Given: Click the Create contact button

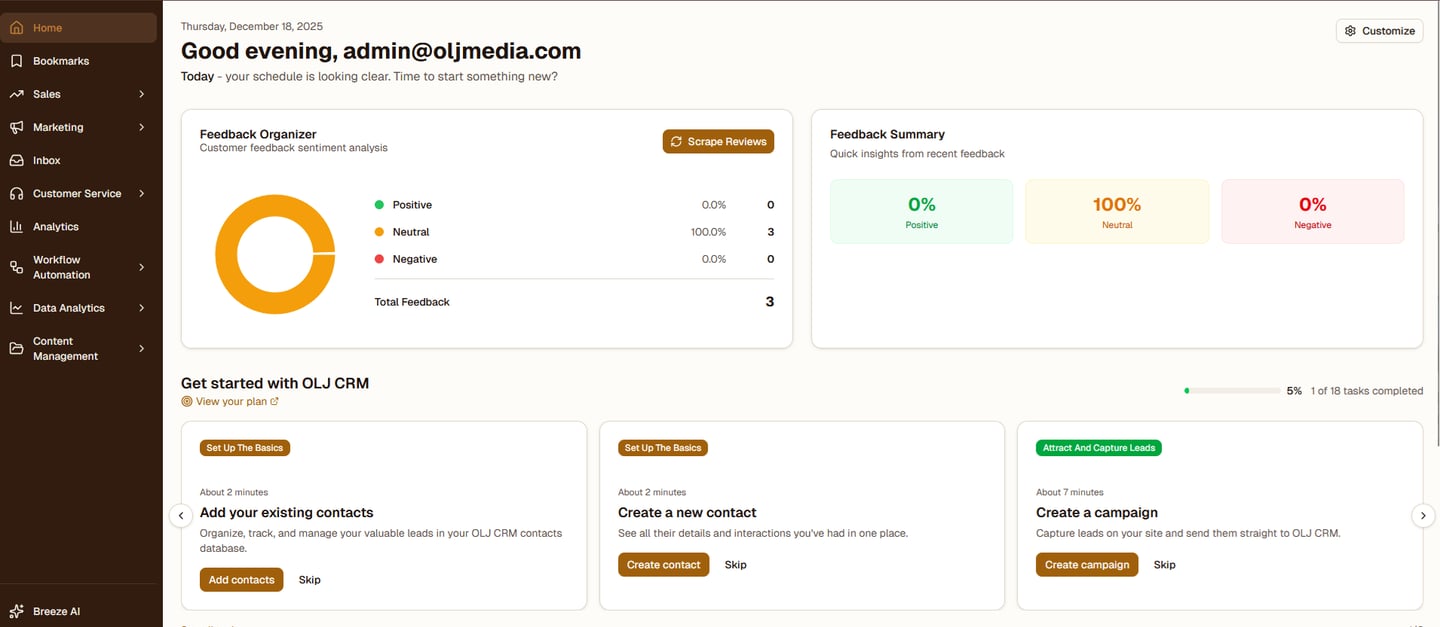Looking at the screenshot, I should [663, 565].
